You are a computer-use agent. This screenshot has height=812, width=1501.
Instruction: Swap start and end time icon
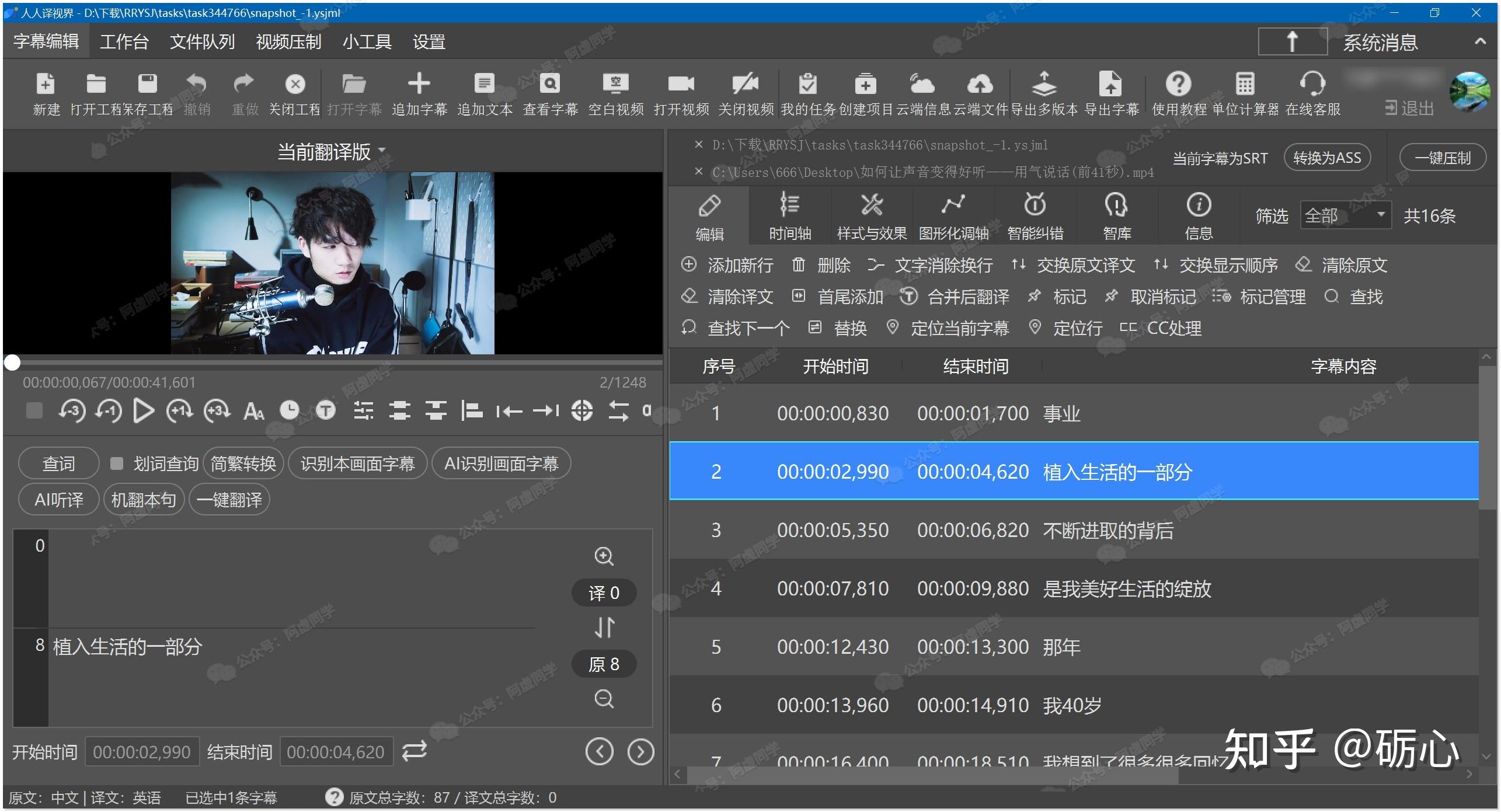(x=415, y=751)
